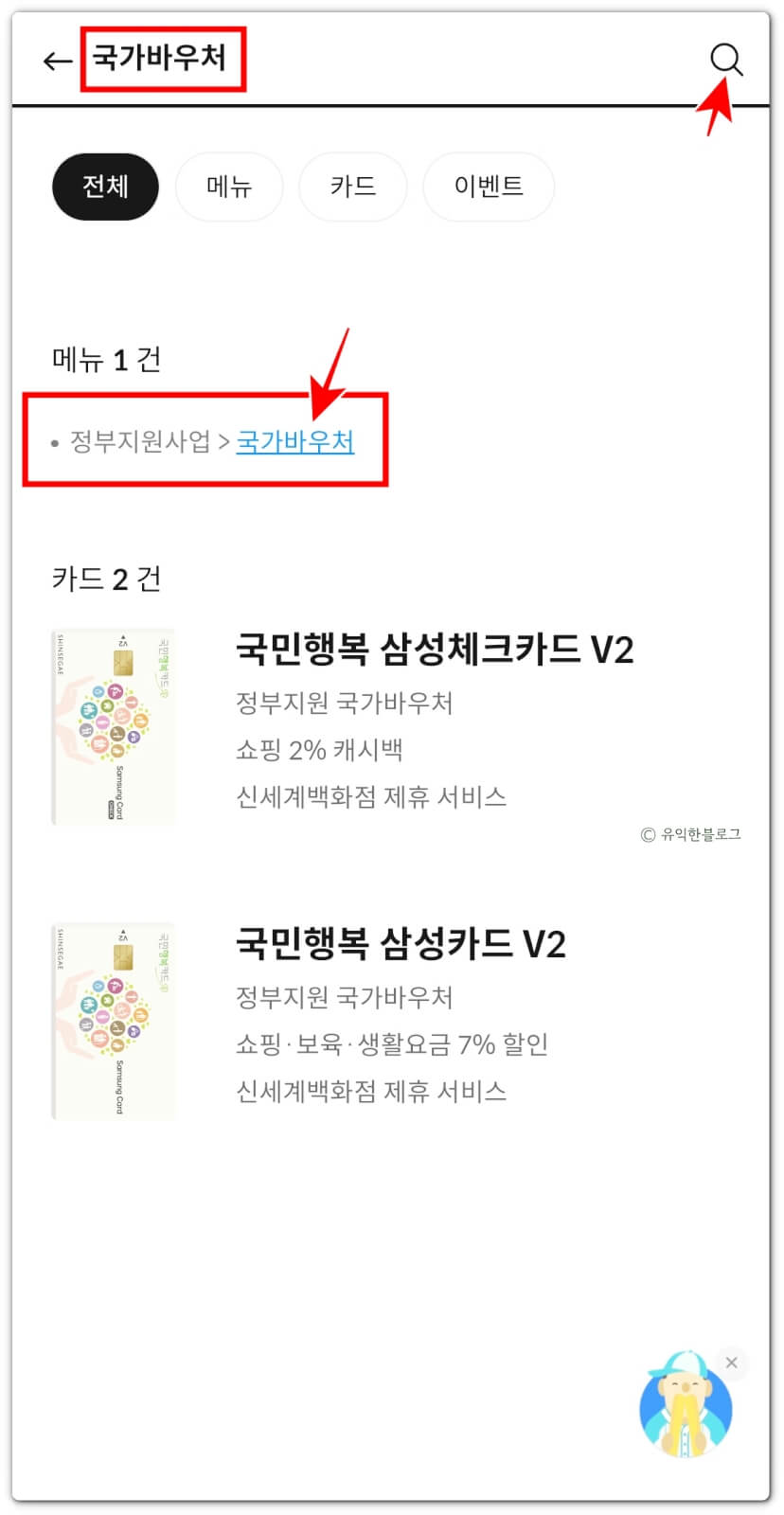This screenshot has width=784, height=1515.
Task: Click the 유익한블로그 copyright watermark
Action: [x=691, y=834]
